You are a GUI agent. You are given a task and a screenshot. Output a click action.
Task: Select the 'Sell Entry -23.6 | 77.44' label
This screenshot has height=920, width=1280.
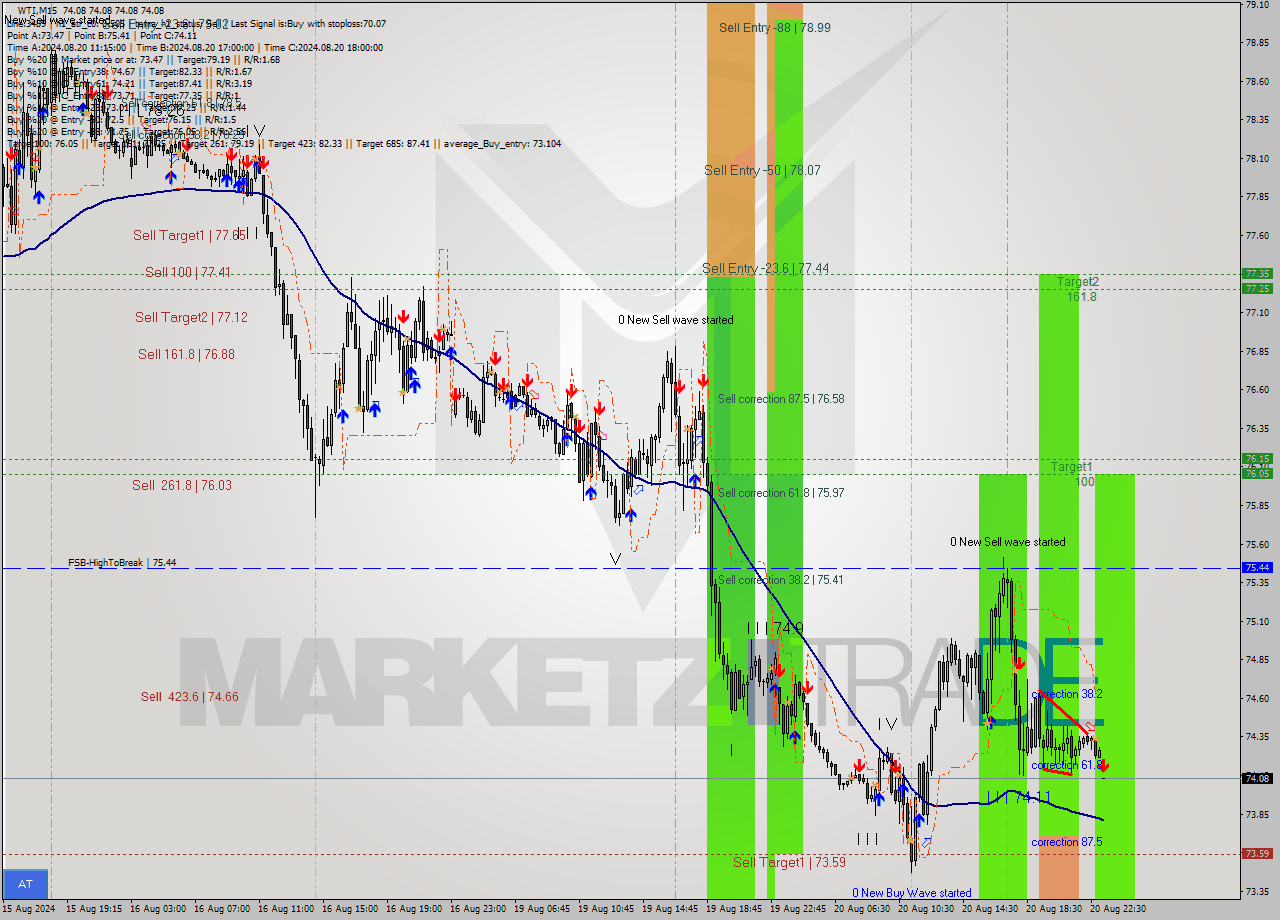[765, 268]
